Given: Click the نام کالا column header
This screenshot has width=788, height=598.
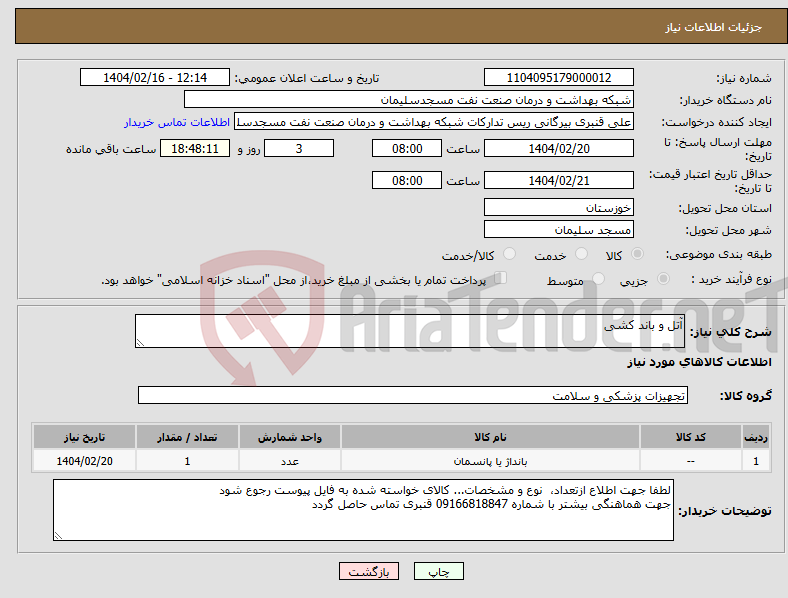Looking at the screenshot, I should 490,437.
